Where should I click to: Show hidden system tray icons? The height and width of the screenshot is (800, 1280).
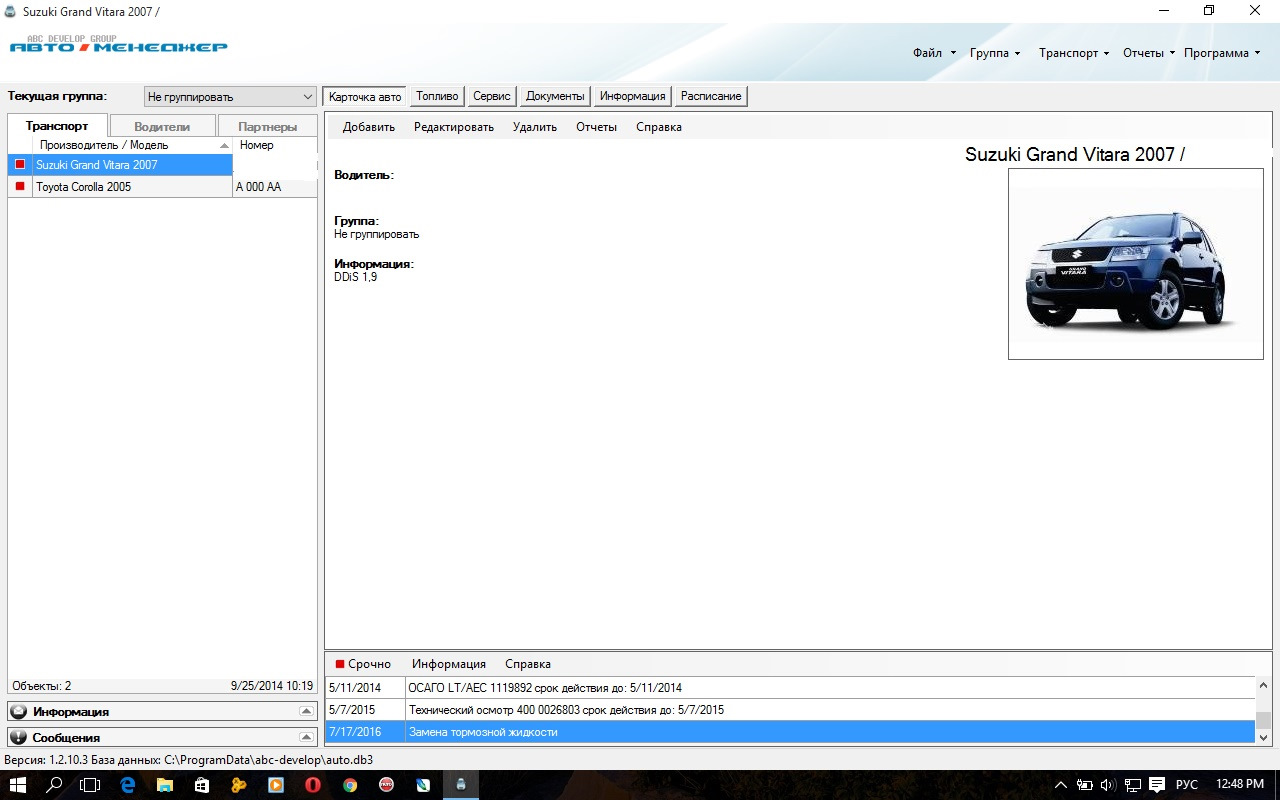pos(1060,784)
